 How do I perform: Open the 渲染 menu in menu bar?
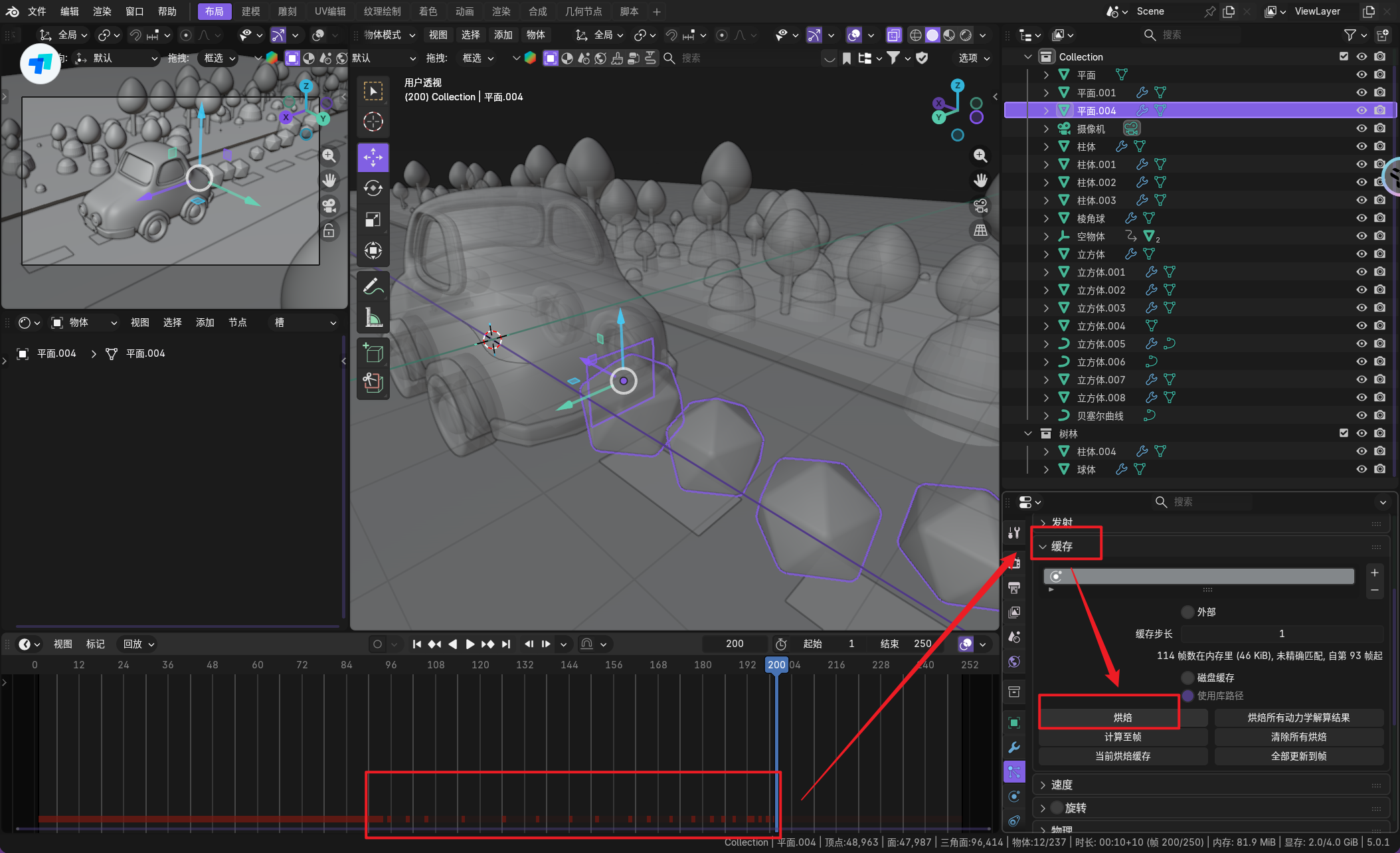click(102, 11)
